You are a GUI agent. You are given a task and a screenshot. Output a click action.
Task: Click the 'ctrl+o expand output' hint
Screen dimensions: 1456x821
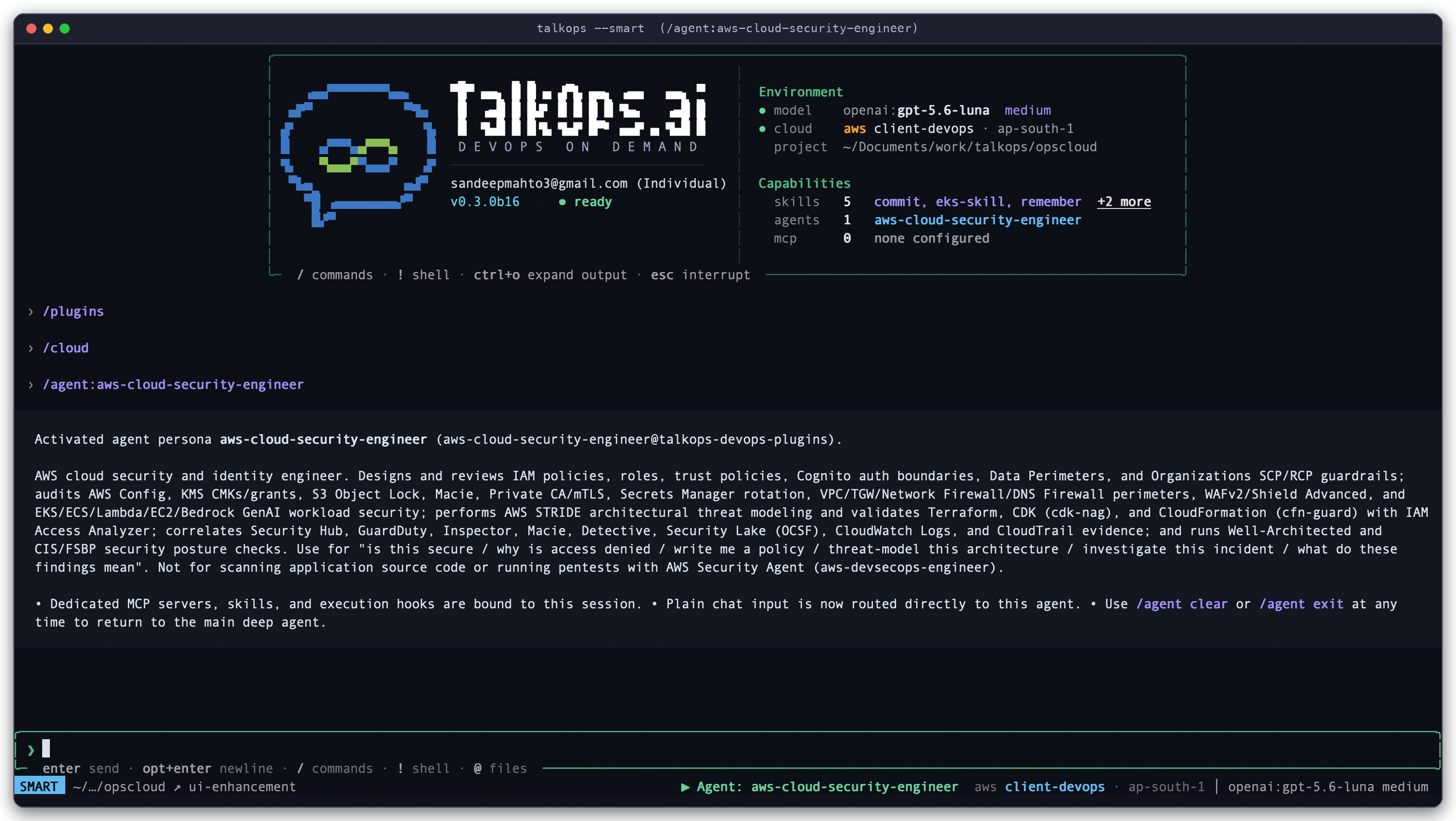(x=550, y=275)
